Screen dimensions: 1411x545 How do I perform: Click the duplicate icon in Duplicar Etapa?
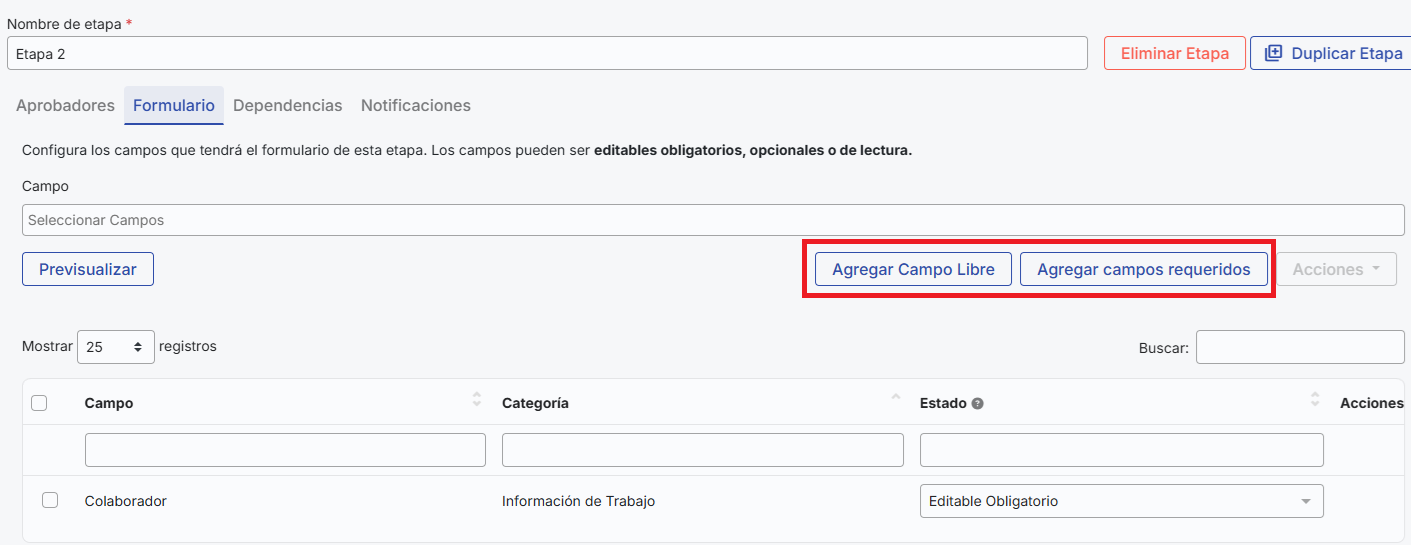1273,53
